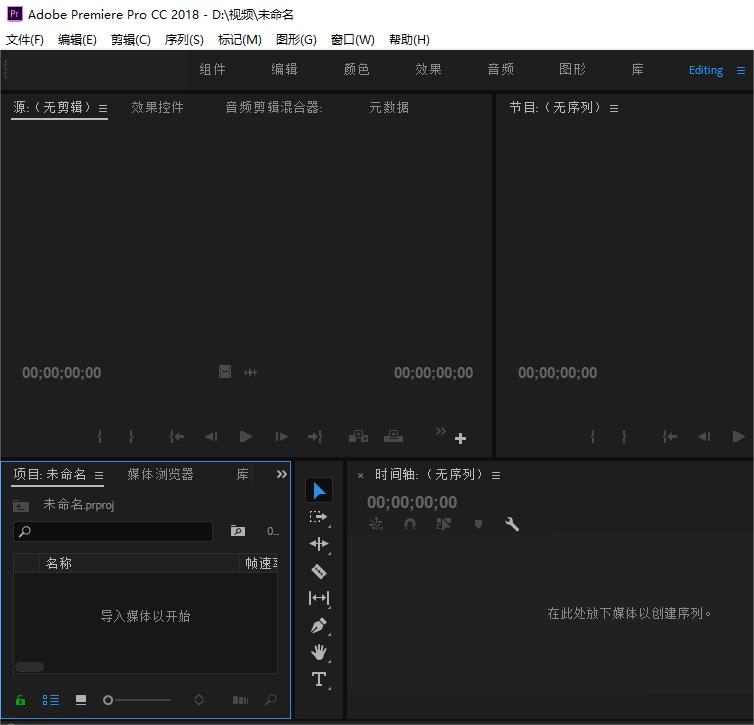Step back one frame in Program monitor

pos(704,437)
